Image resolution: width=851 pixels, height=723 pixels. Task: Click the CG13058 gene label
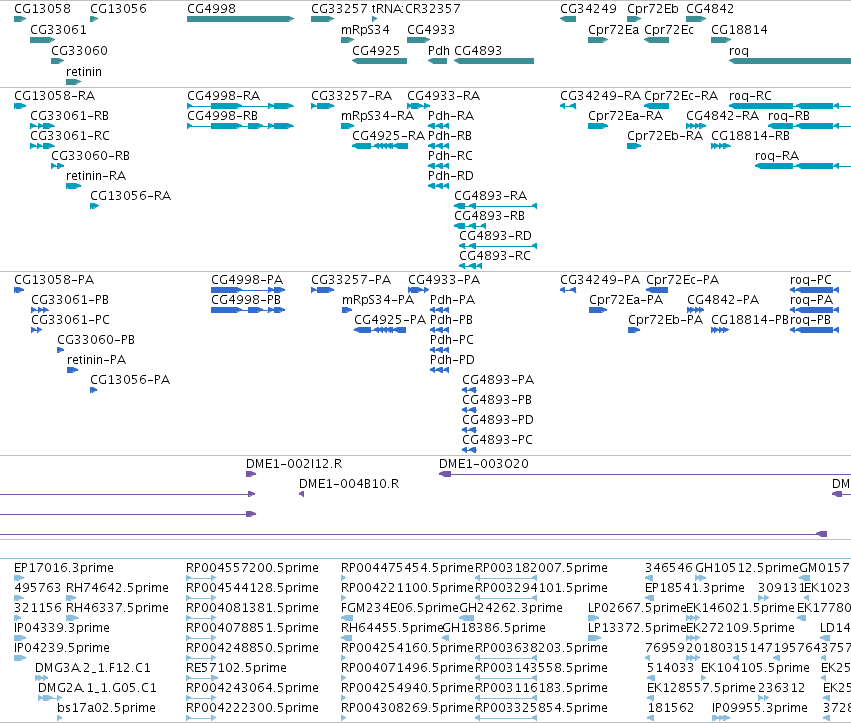[x=42, y=9]
